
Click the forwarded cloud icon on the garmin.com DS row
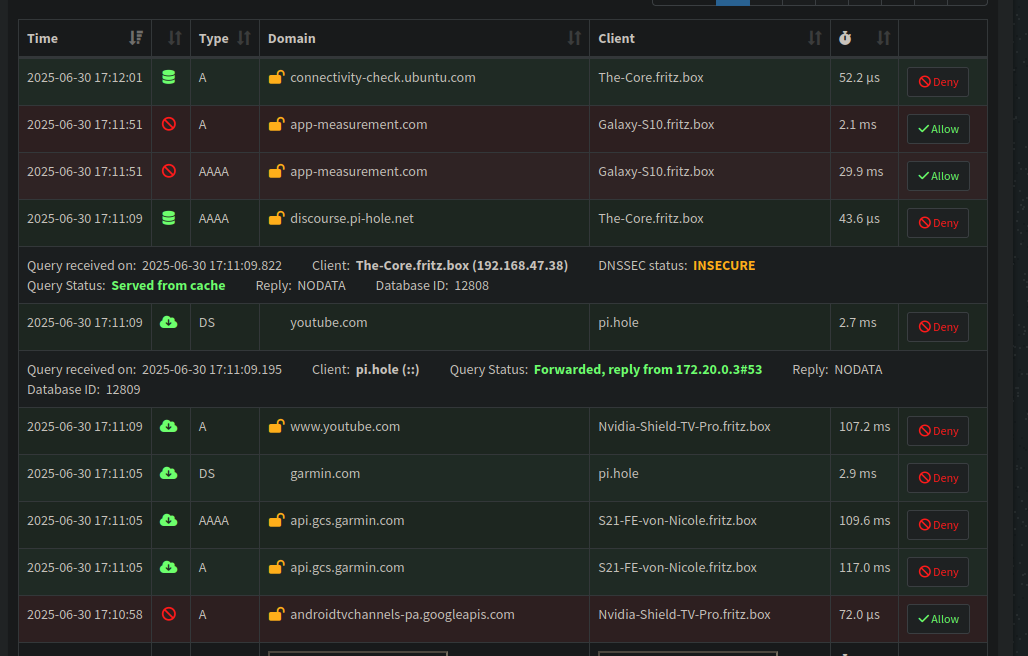[168, 474]
